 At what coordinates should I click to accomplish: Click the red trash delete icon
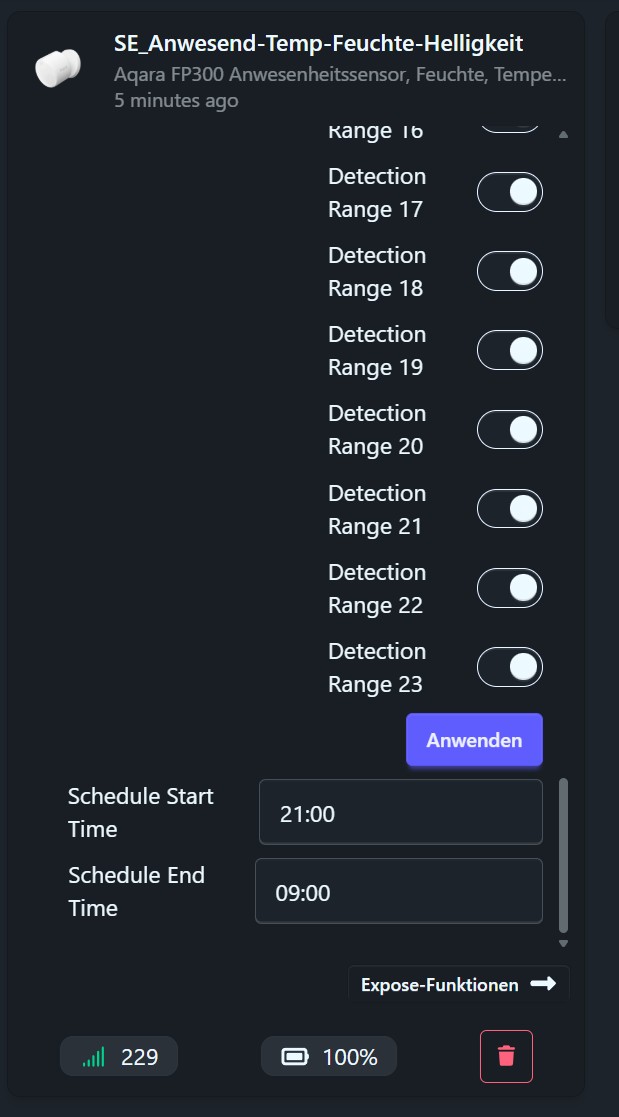pos(506,1056)
